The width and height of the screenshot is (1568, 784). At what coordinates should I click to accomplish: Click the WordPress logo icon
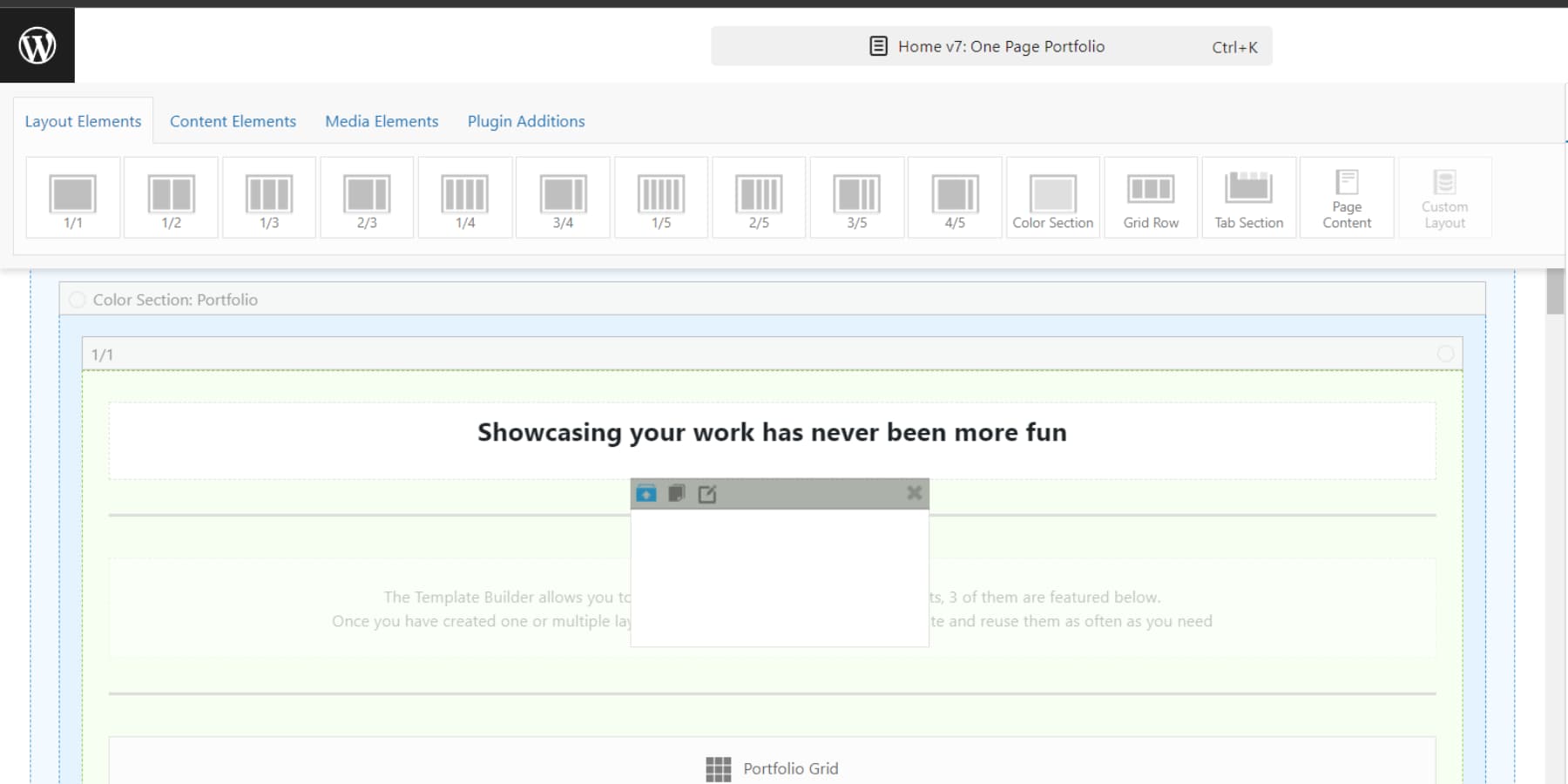point(37,45)
